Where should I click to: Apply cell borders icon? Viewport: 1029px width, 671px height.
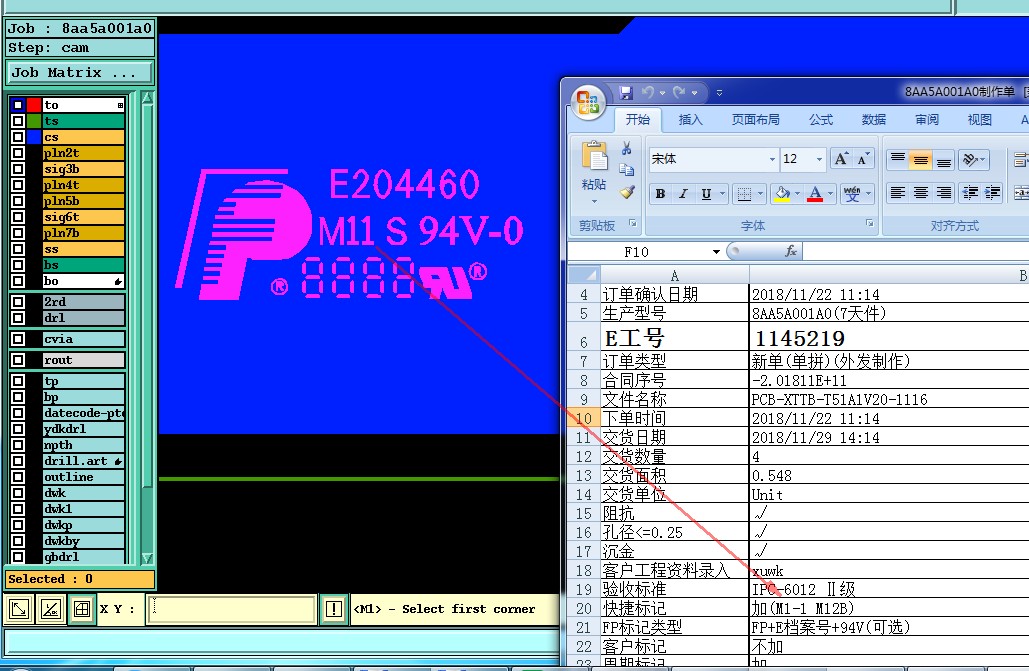tap(744, 194)
